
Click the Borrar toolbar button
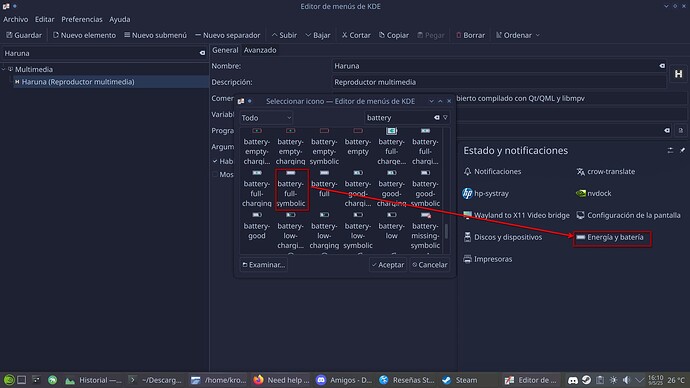point(470,35)
